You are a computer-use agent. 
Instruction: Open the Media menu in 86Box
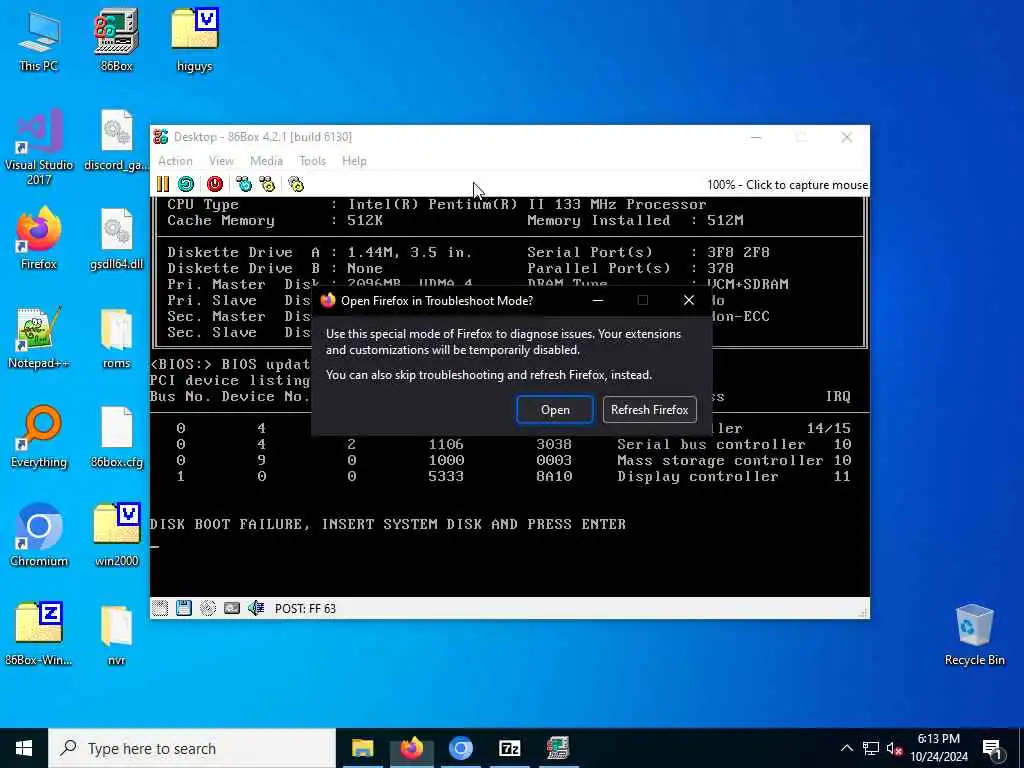point(266,161)
